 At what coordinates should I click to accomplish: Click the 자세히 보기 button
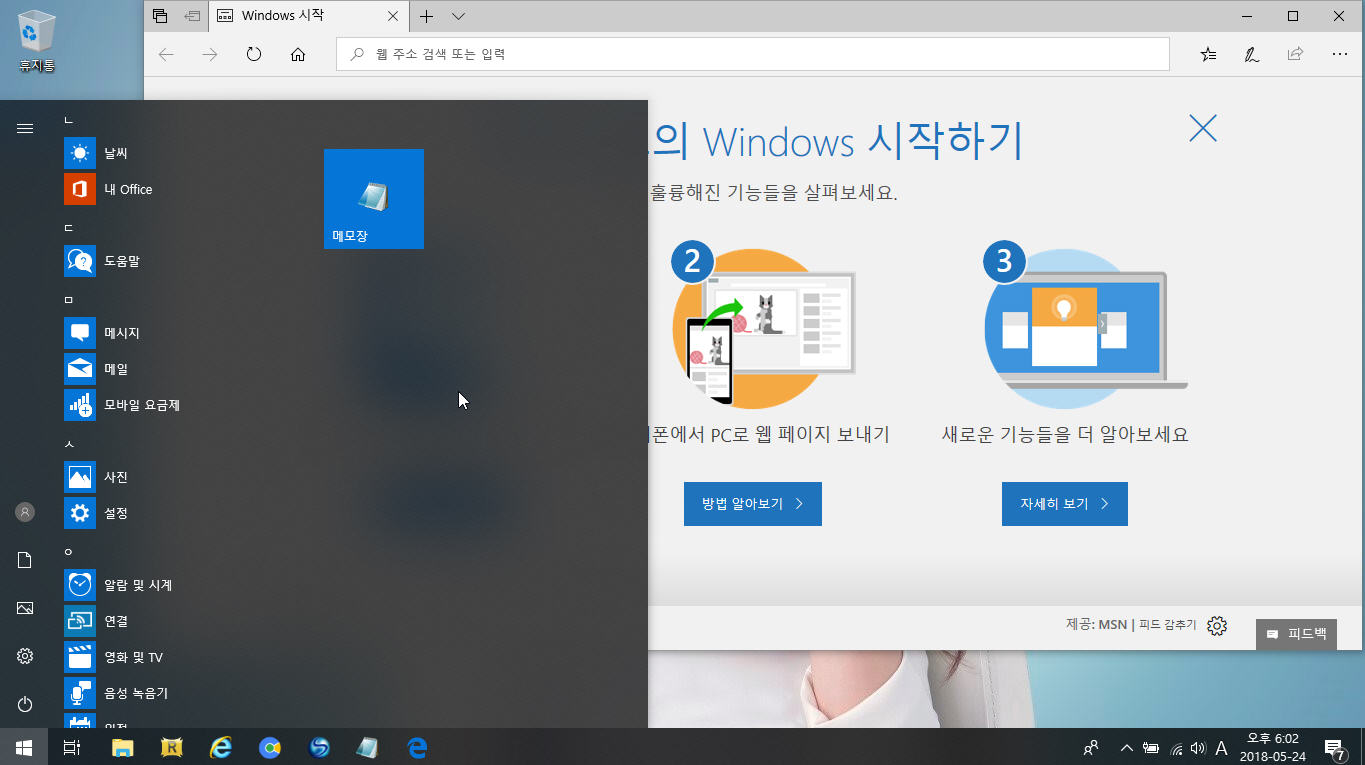(1065, 504)
